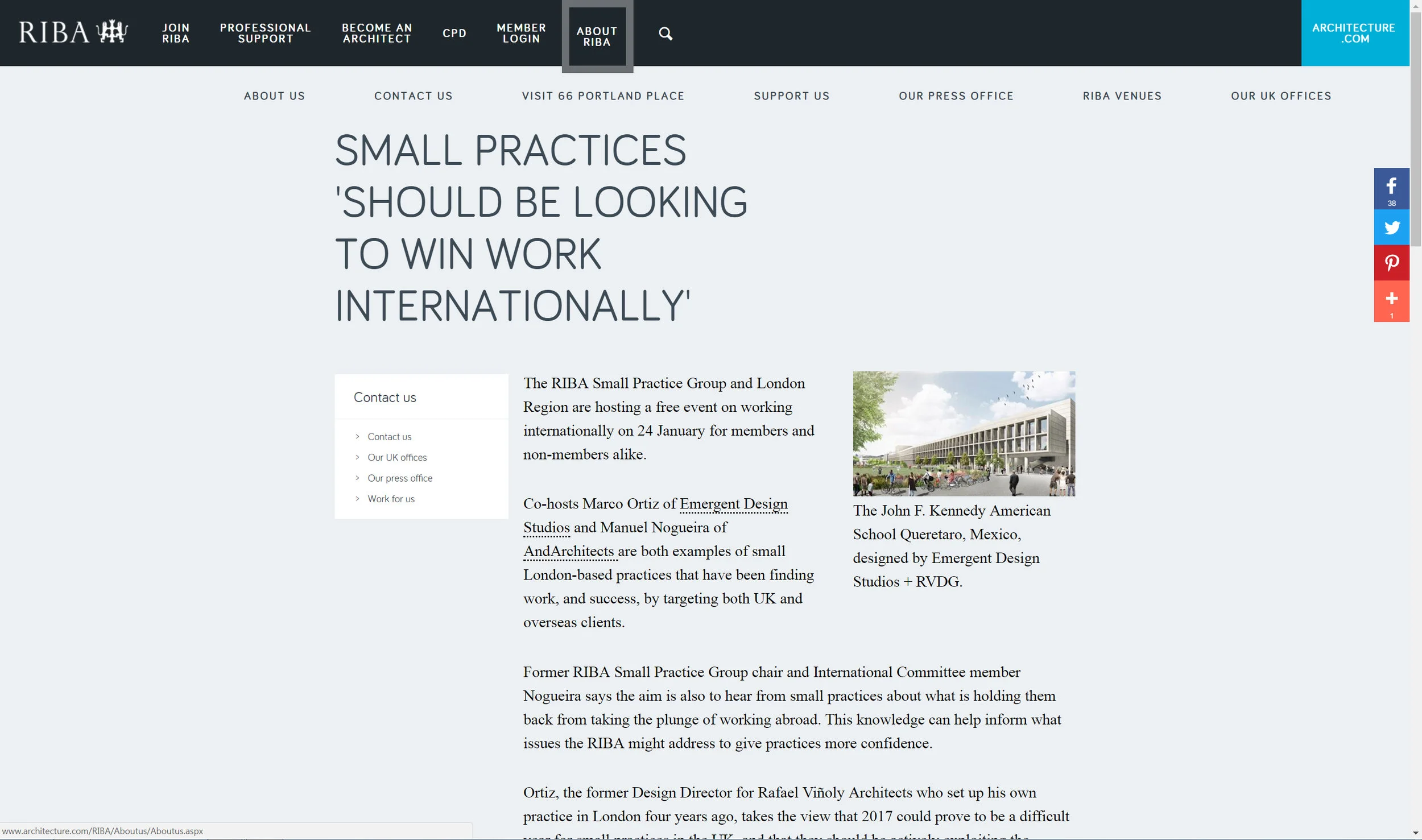Open Visit 66 Portland Place
Screen dimensions: 1422x840
pos(603,96)
